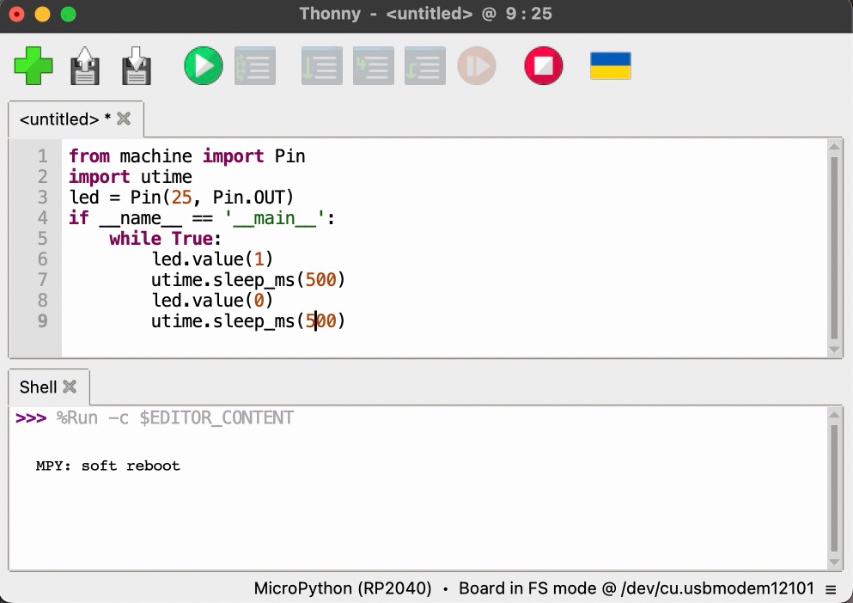Click the Shell vertical scrollbar thumb

(x=834, y=488)
